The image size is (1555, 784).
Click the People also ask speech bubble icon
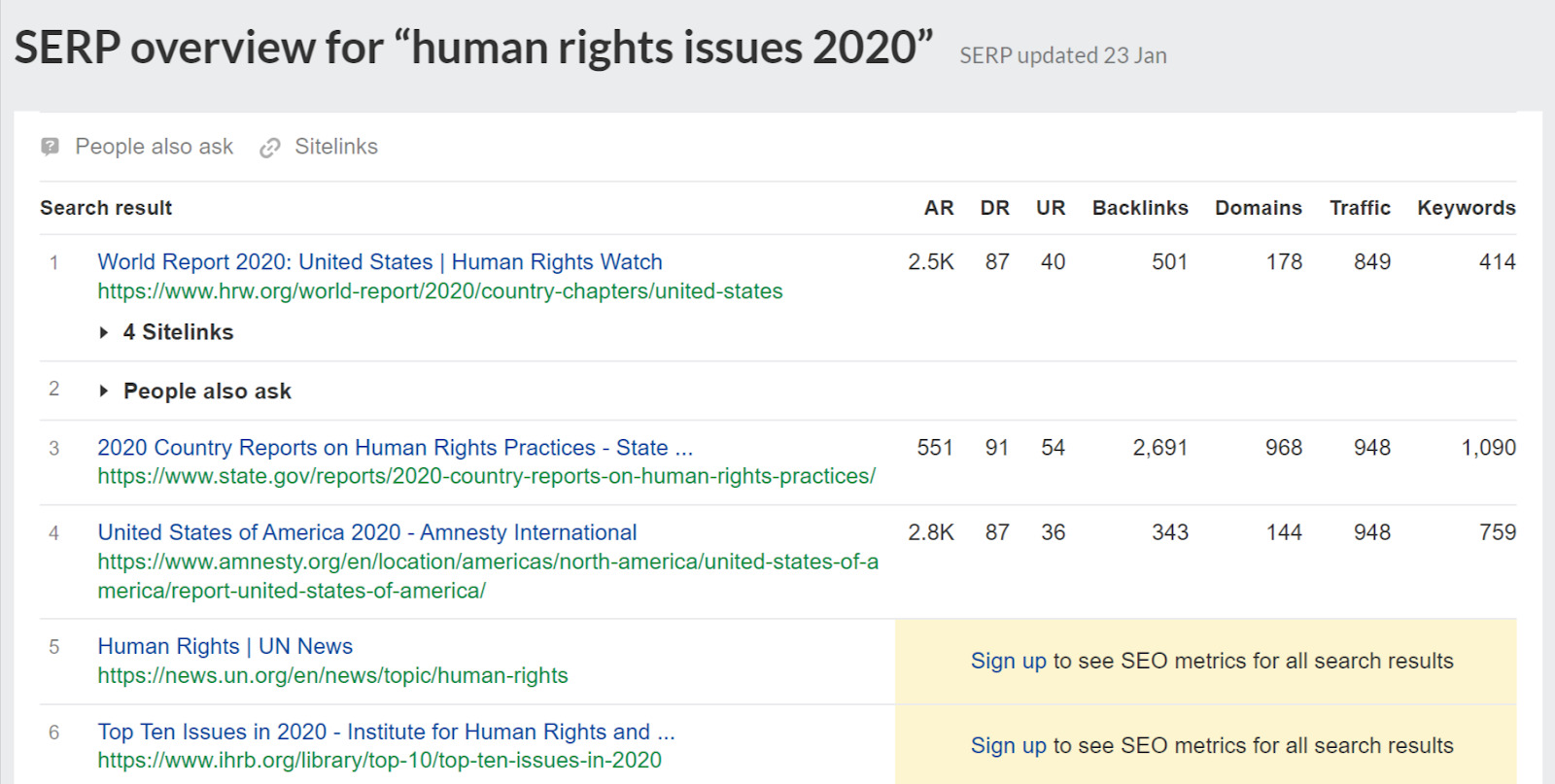(x=51, y=147)
